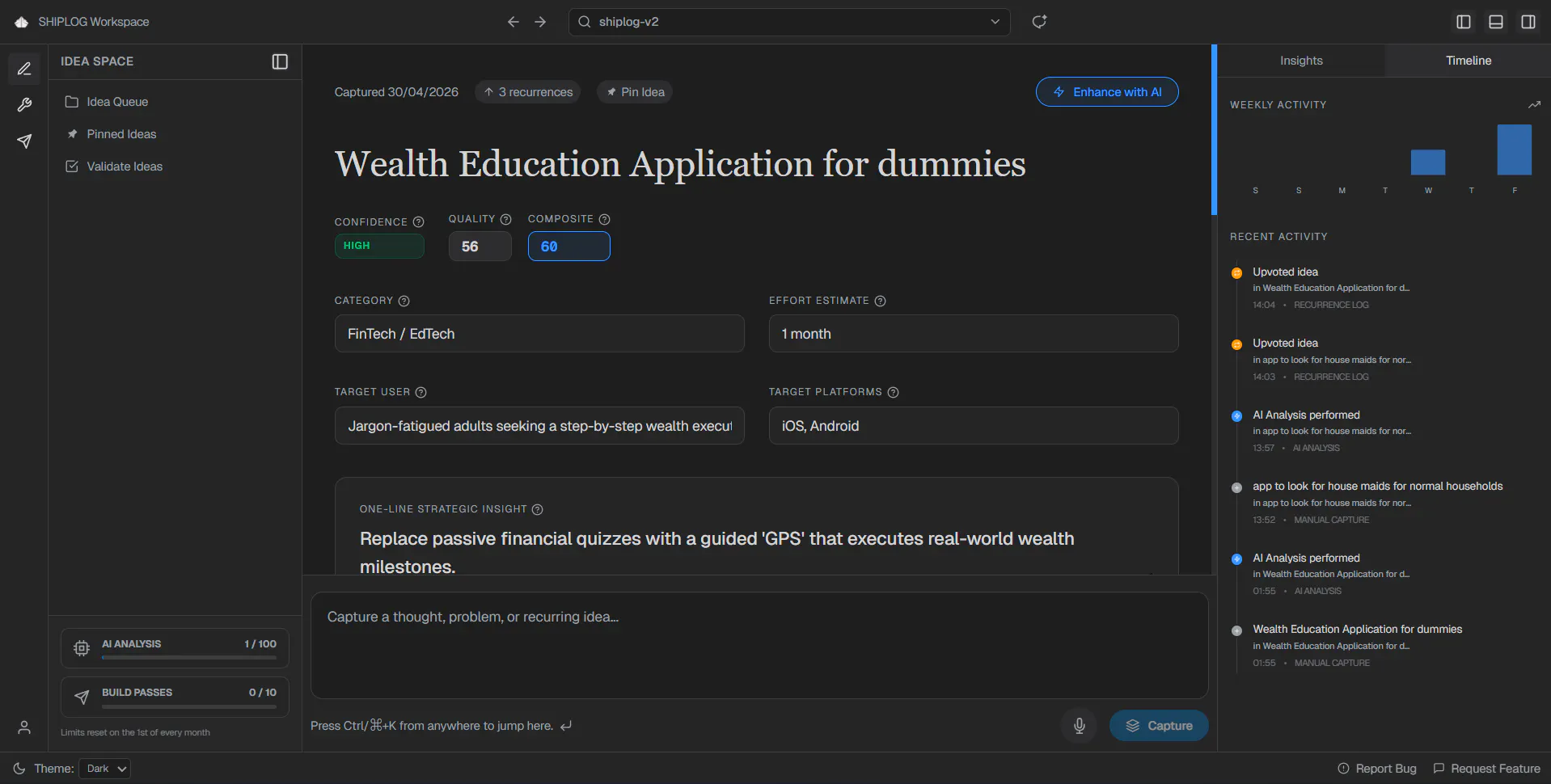Select Wednesday bar in weekly activity
1551x784 pixels.
1428,162
